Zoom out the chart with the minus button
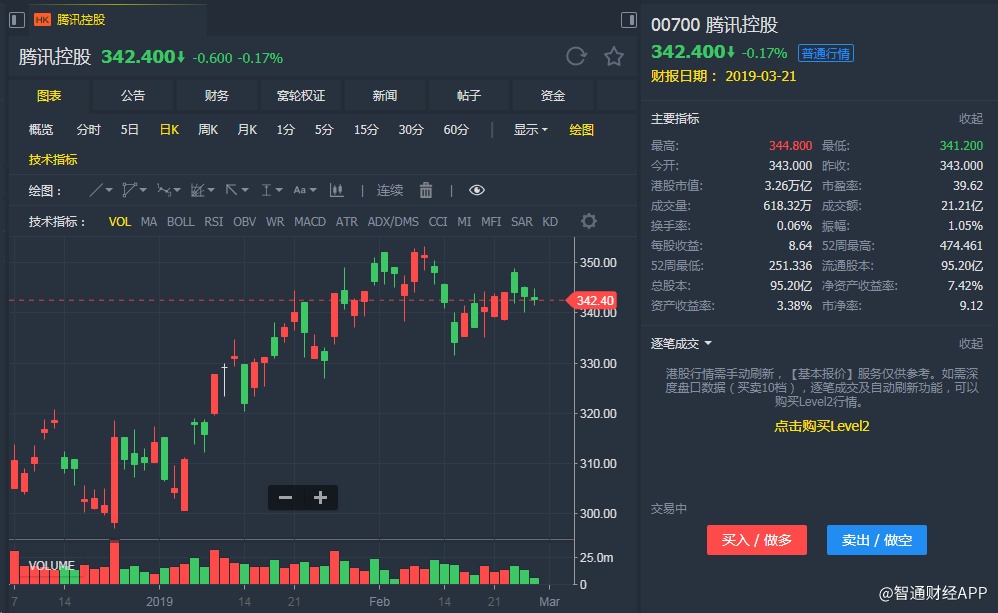The height and width of the screenshot is (613, 998). (285, 497)
